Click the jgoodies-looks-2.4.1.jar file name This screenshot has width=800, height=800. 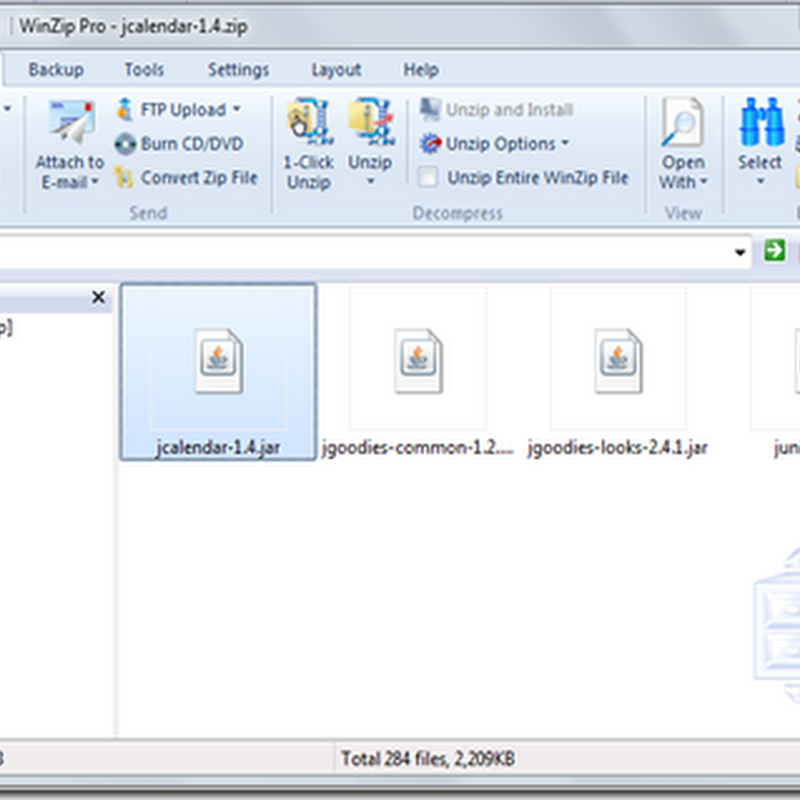point(617,447)
